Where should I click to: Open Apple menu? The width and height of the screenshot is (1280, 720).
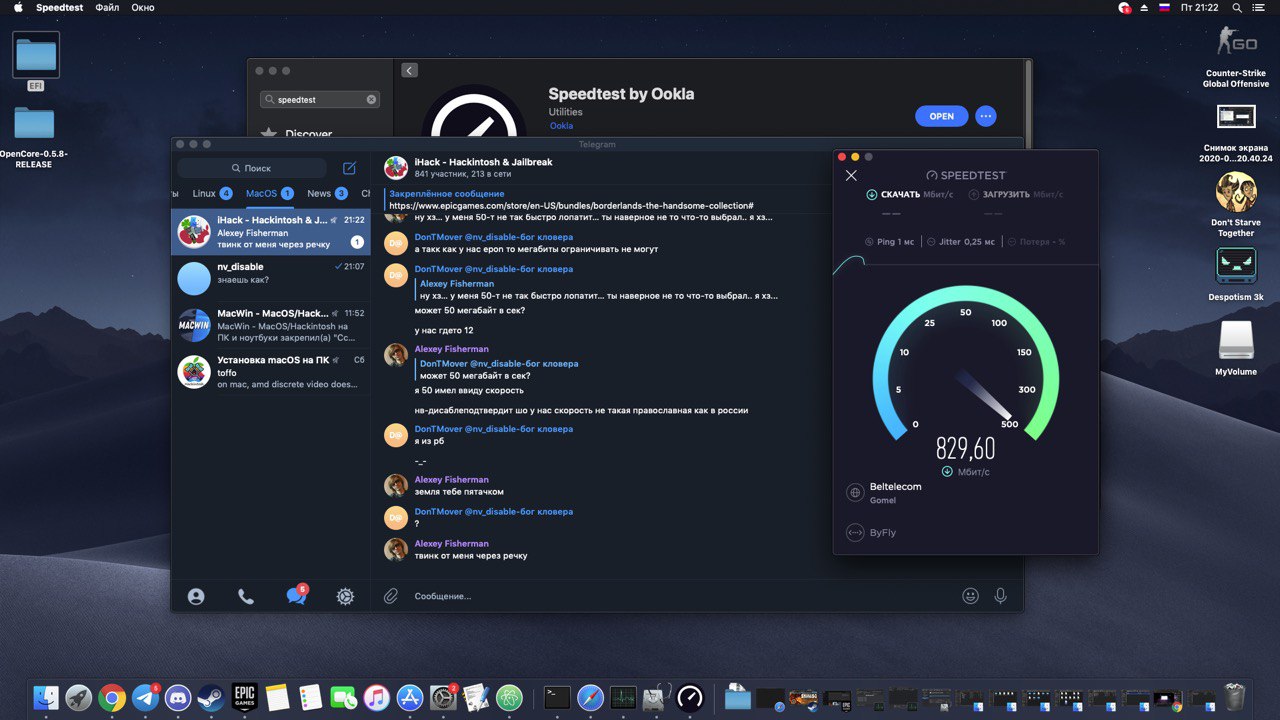[18, 7]
